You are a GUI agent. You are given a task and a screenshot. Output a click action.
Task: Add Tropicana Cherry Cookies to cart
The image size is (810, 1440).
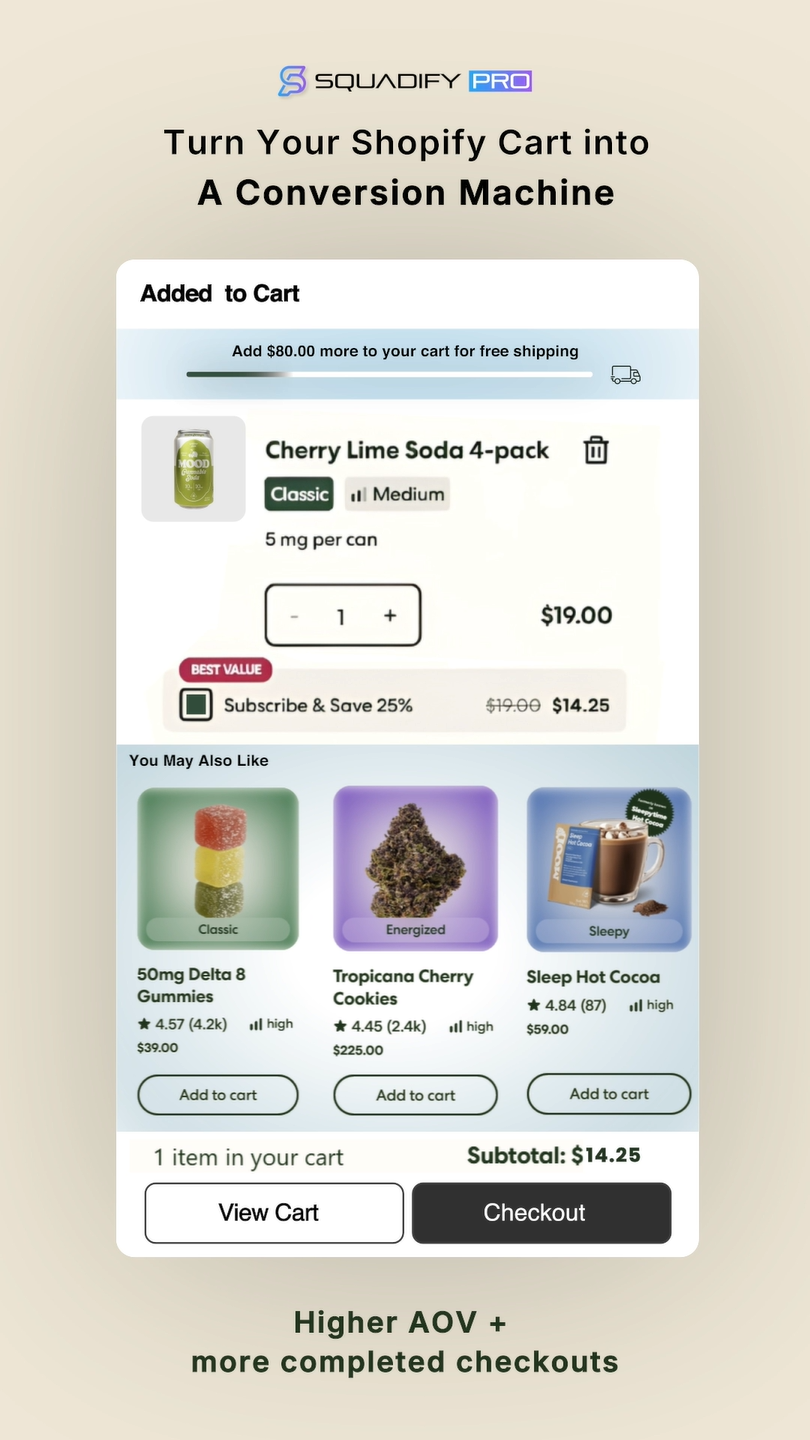coord(415,1095)
